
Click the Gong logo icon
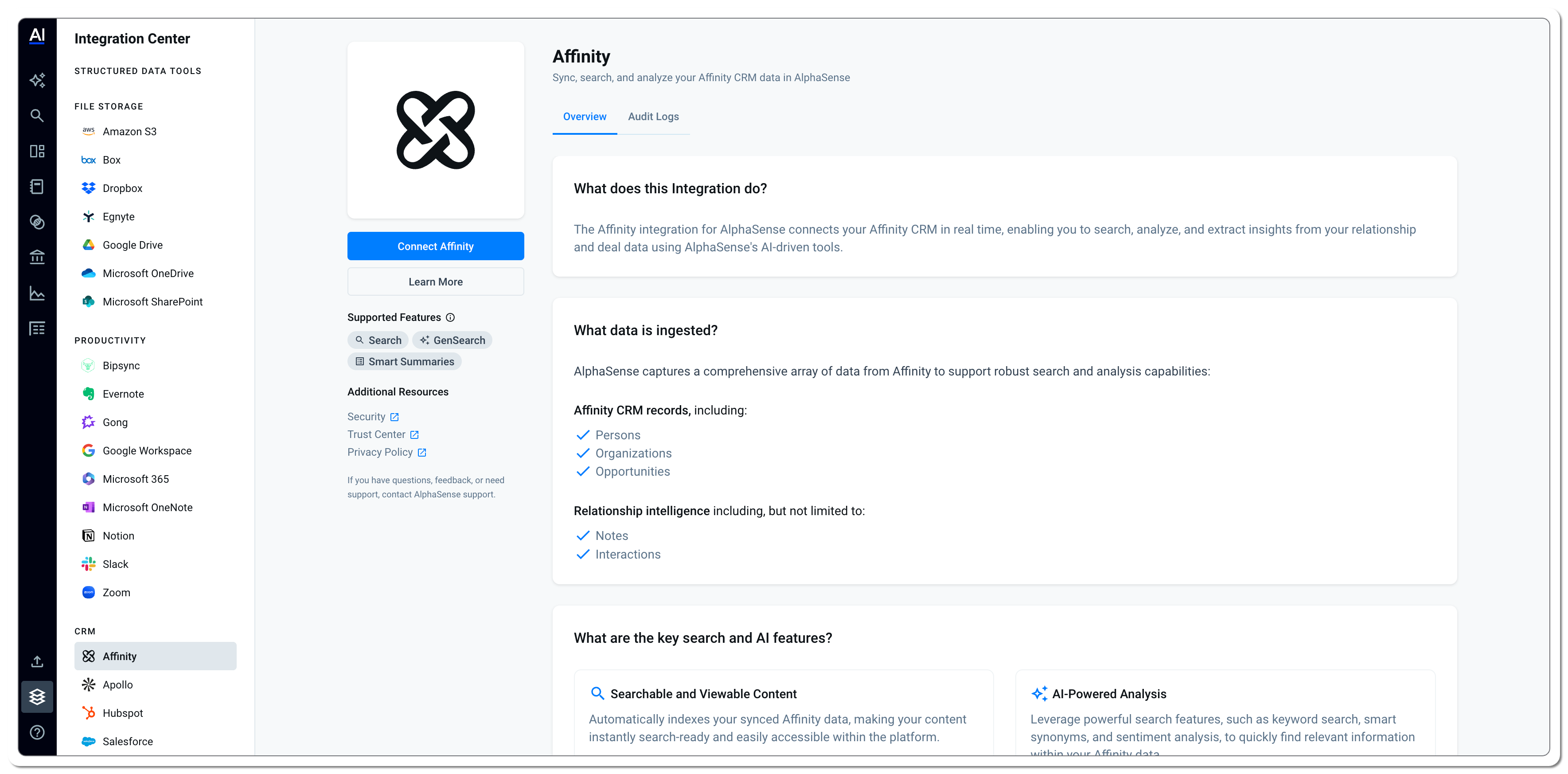tap(88, 422)
